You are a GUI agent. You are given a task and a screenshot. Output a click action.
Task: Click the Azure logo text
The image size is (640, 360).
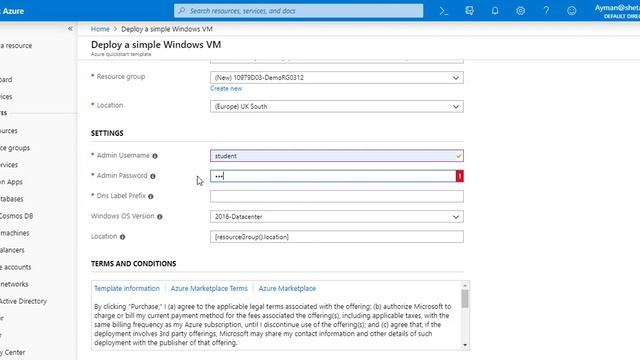12,11
